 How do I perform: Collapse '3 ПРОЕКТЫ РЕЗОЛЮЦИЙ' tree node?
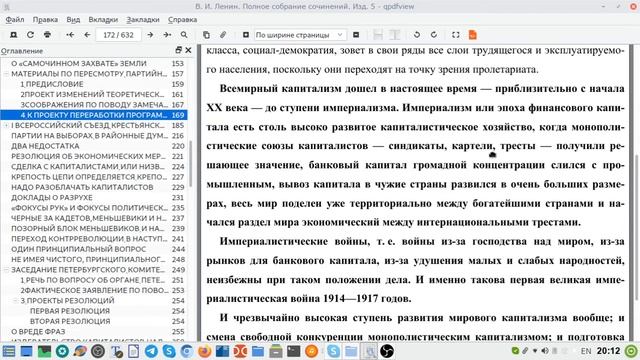16,301
